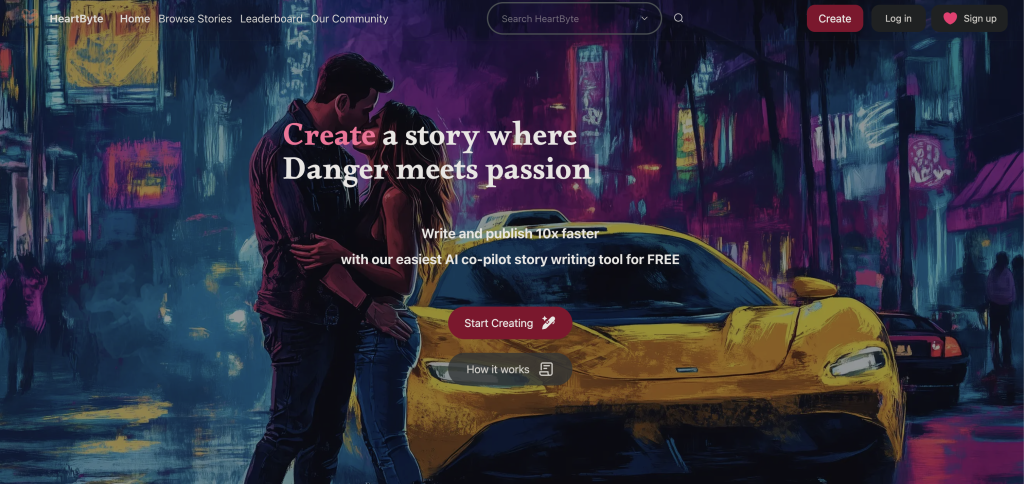Click the HeartByte brand name
Viewport: 1024px width, 484px height.
tap(76, 19)
